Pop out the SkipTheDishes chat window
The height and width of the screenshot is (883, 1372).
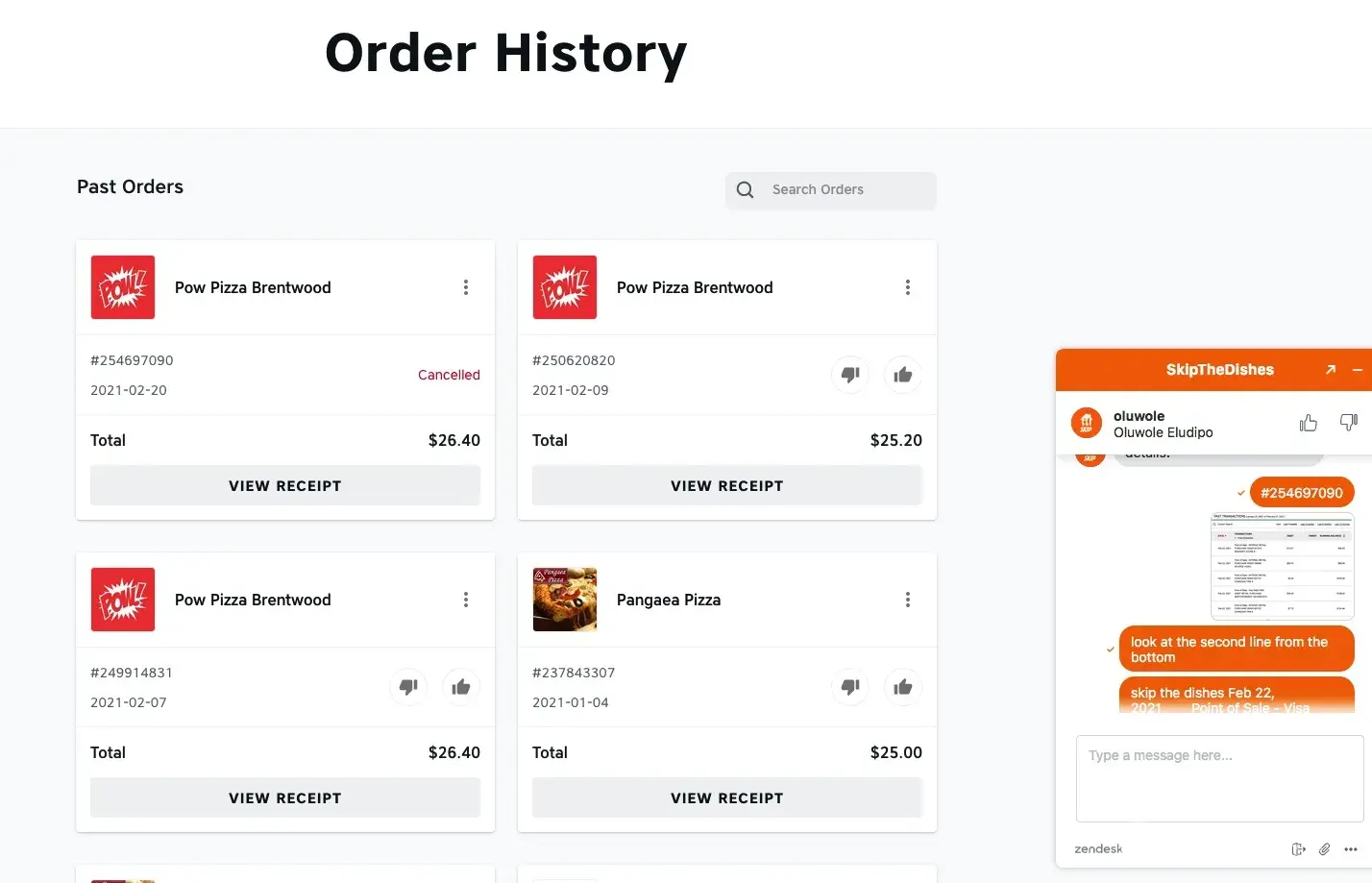pyautogui.click(x=1331, y=370)
